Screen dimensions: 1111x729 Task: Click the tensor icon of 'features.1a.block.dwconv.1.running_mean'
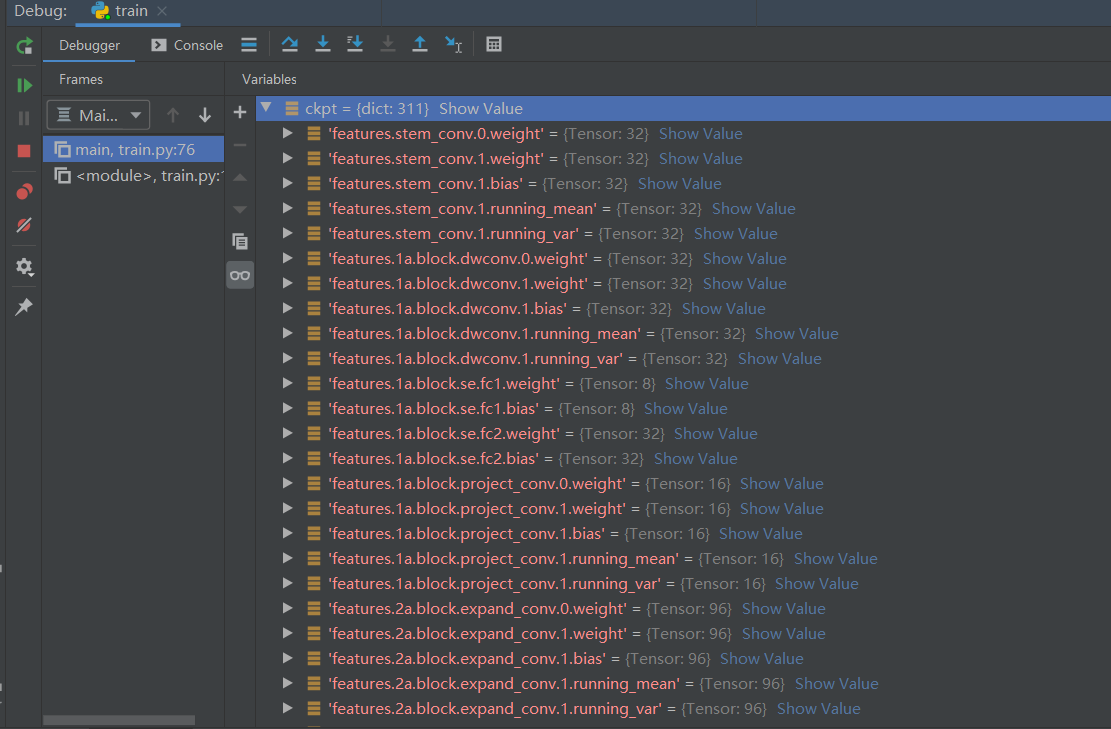pos(314,333)
